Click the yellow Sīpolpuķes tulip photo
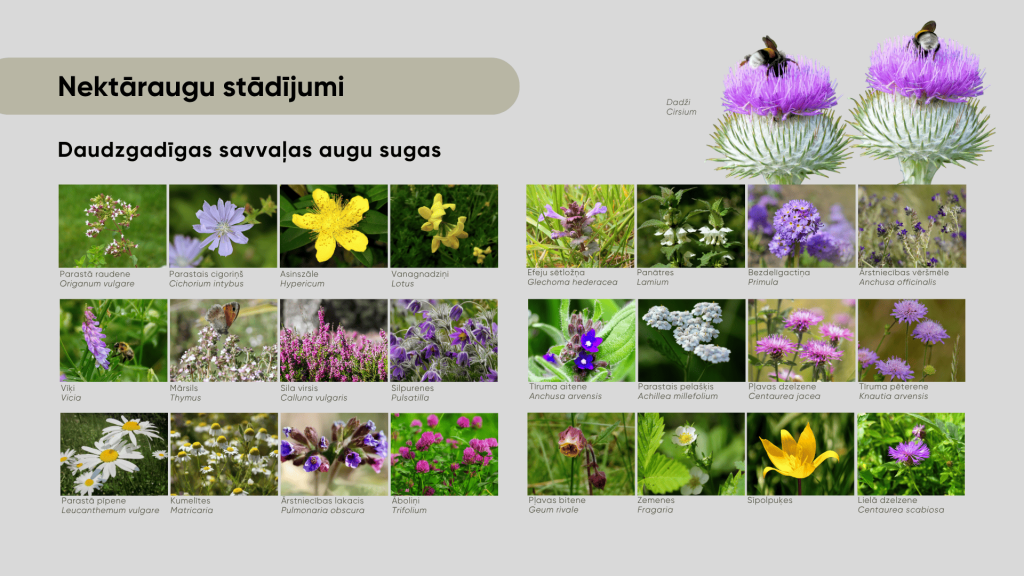Image resolution: width=1024 pixels, height=576 pixels. [x=800, y=454]
